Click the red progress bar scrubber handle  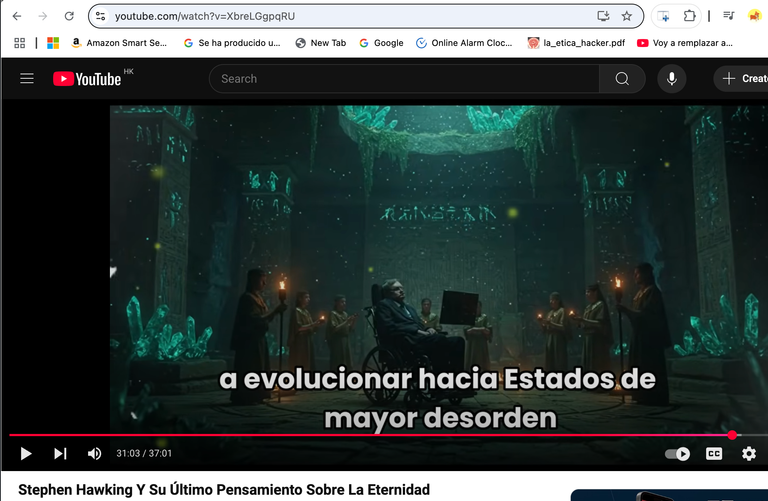(x=732, y=435)
